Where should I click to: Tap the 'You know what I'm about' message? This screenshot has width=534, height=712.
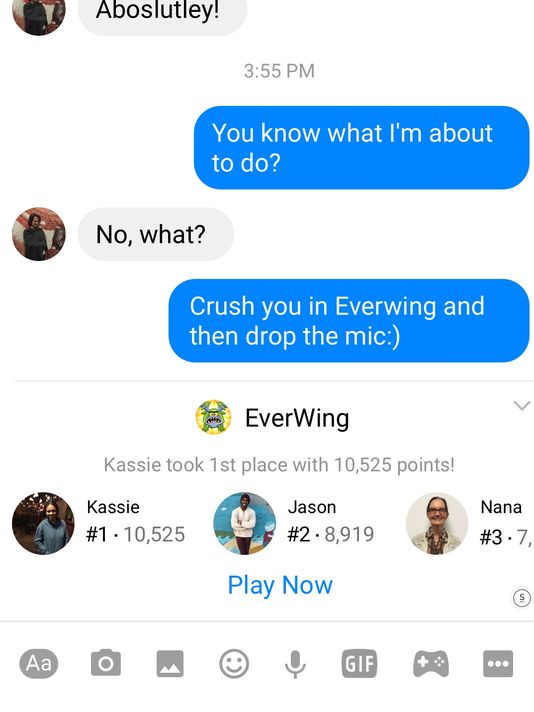pyautogui.click(x=361, y=148)
